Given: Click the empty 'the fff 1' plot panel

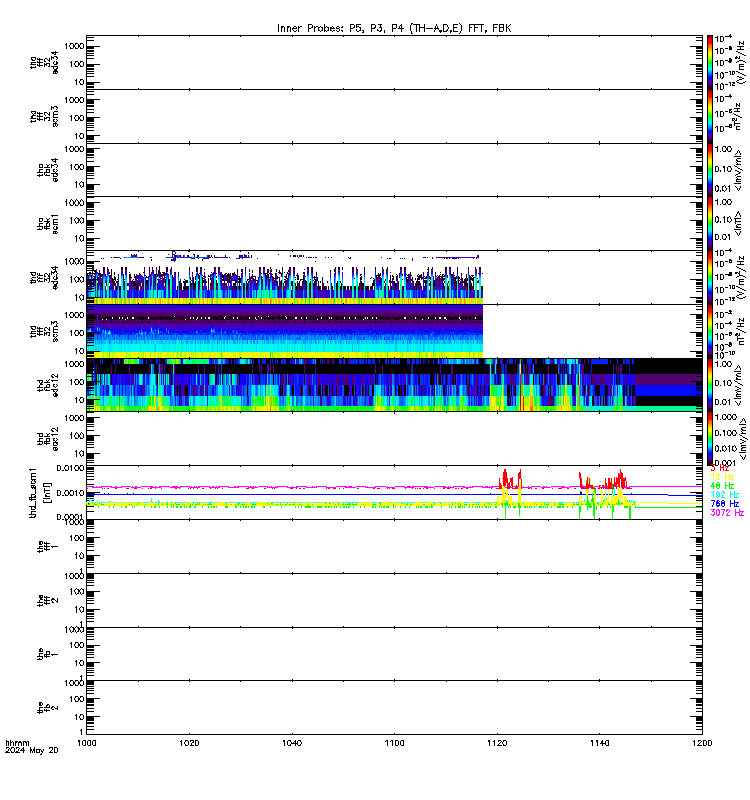Looking at the screenshot, I should click(394, 546).
